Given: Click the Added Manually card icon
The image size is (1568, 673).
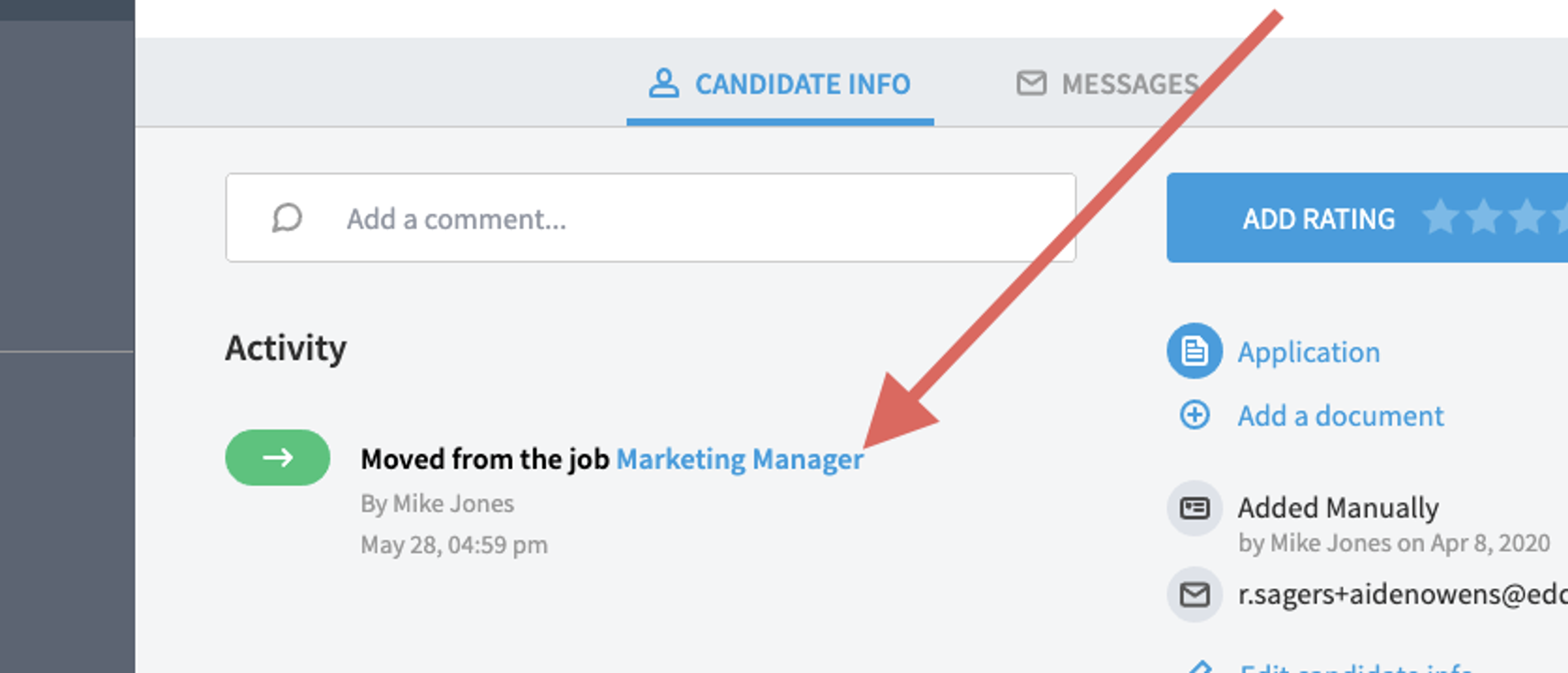Looking at the screenshot, I should [x=1194, y=508].
